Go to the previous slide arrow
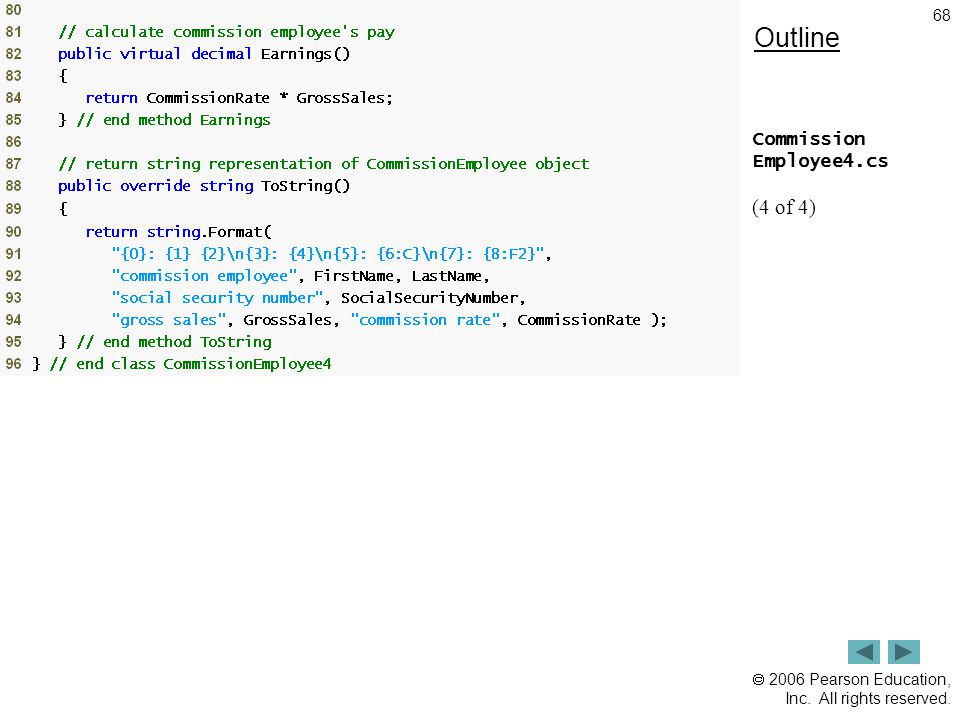This screenshot has width=960, height=720. (x=863, y=652)
